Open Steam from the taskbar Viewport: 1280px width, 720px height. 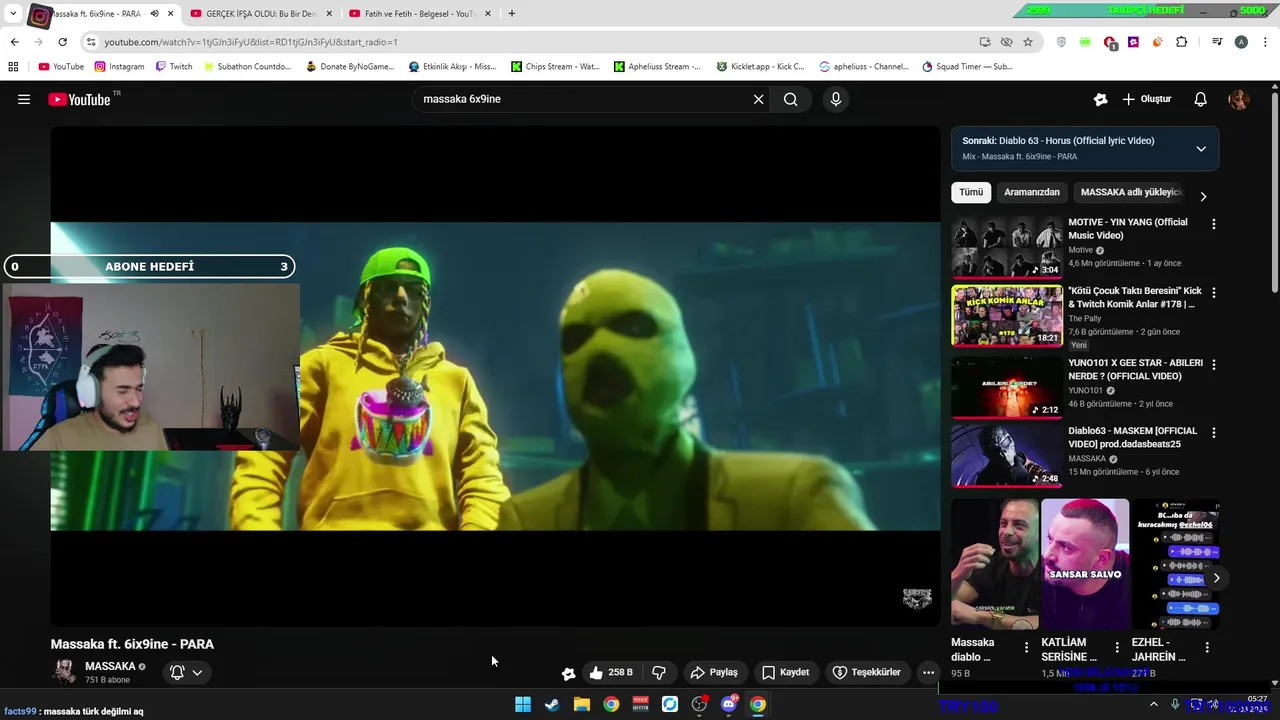click(x=552, y=704)
